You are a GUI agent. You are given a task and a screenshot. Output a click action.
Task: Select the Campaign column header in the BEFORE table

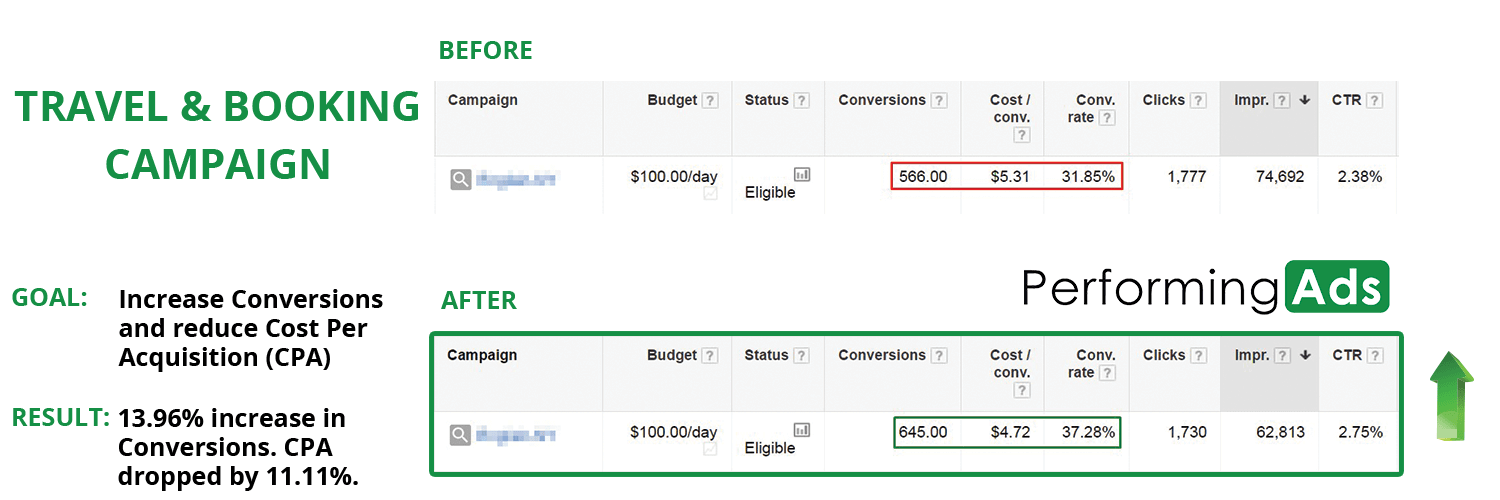point(482,100)
